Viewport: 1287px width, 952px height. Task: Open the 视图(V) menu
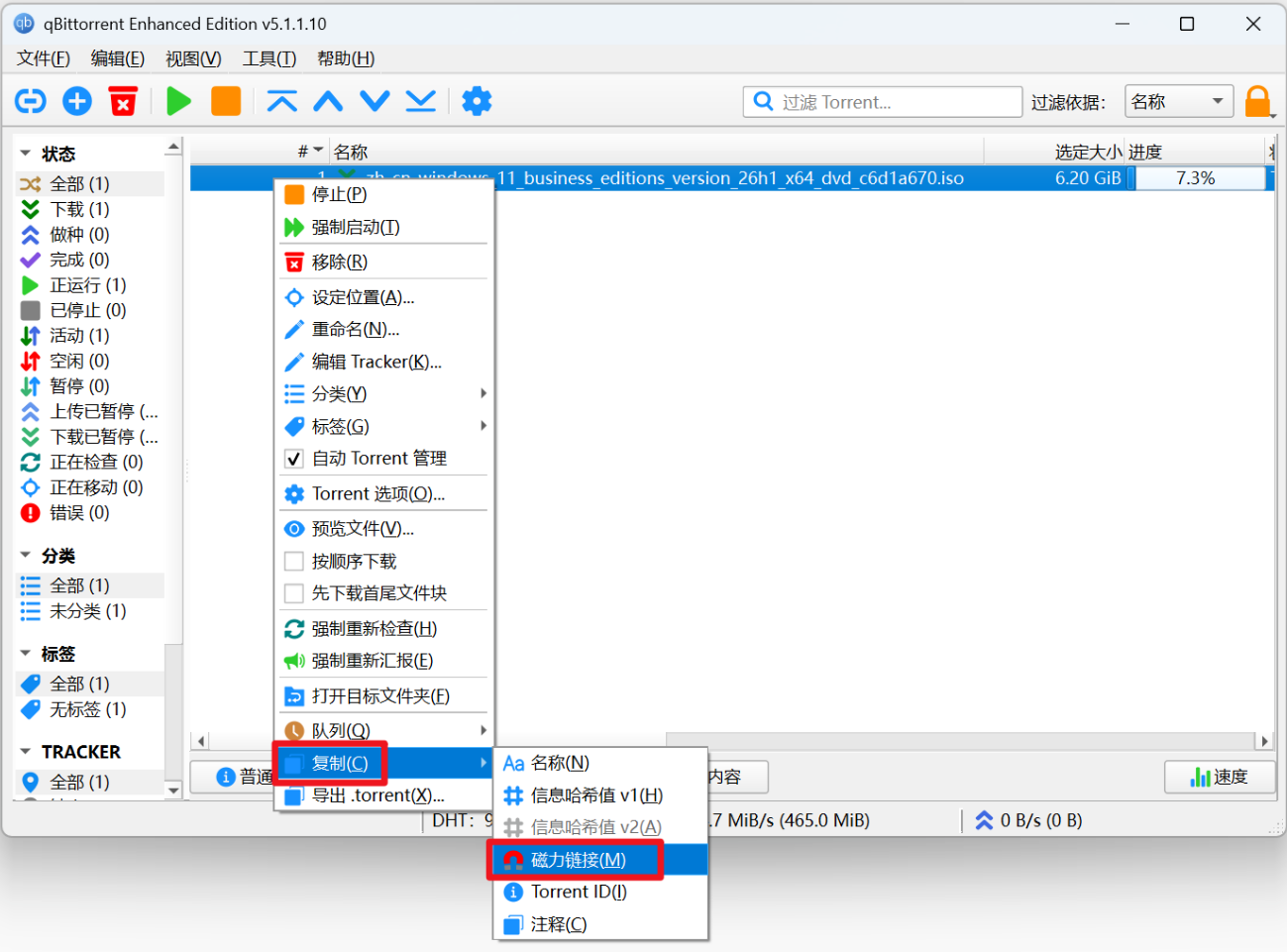[x=193, y=58]
